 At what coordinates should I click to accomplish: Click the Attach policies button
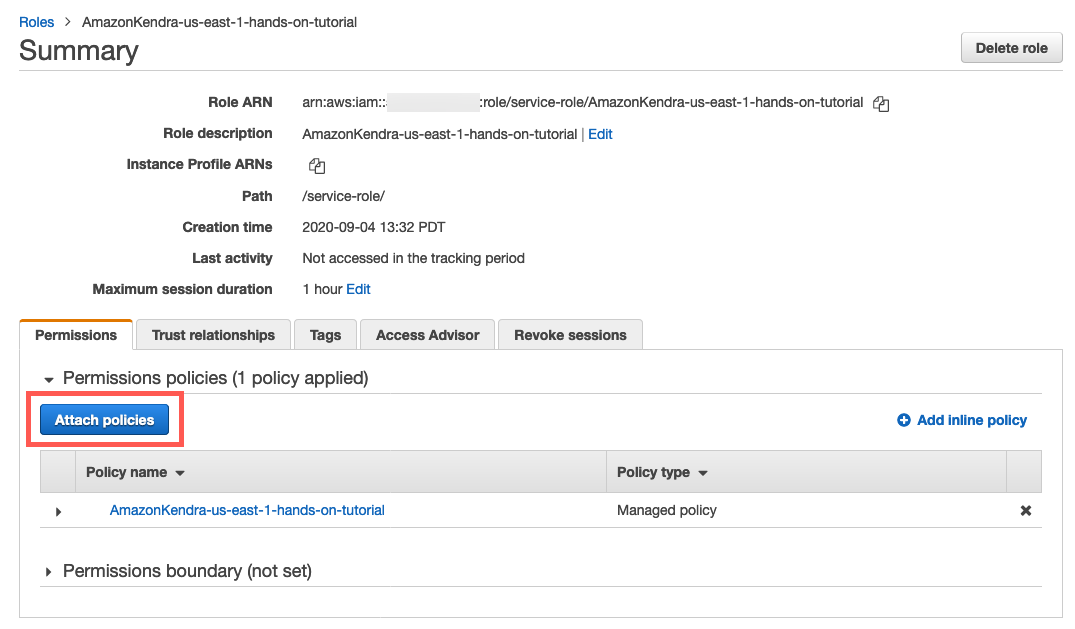(105, 420)
